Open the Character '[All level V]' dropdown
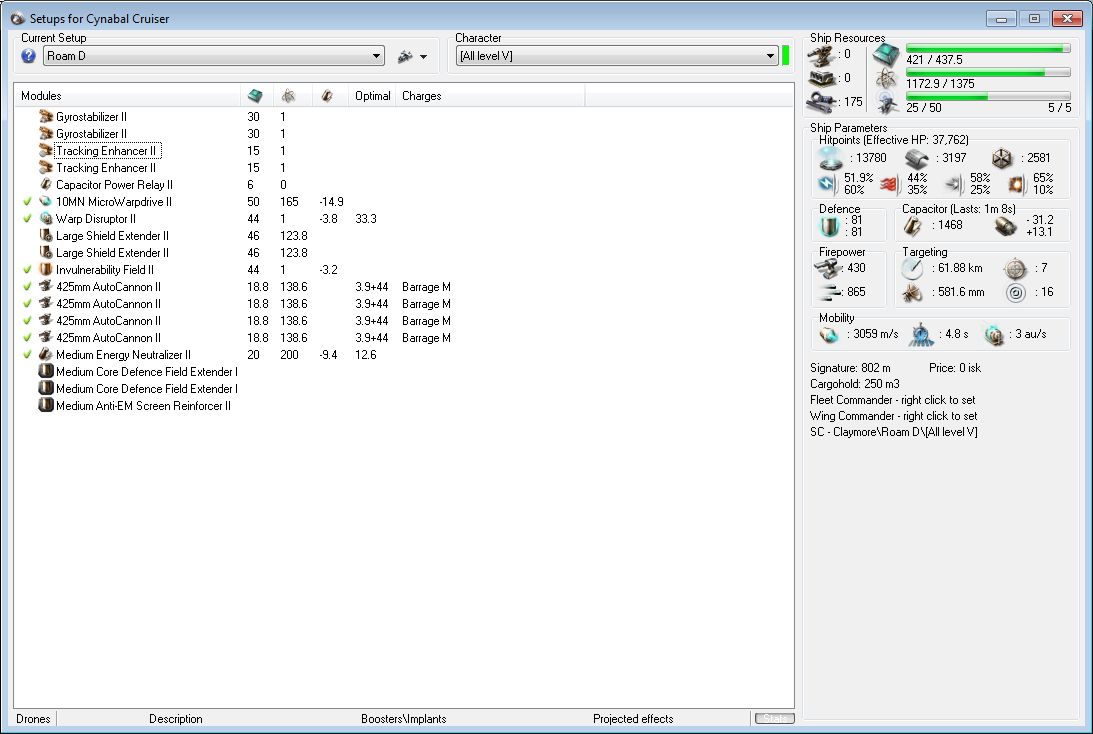 click(x=616, y=56)
